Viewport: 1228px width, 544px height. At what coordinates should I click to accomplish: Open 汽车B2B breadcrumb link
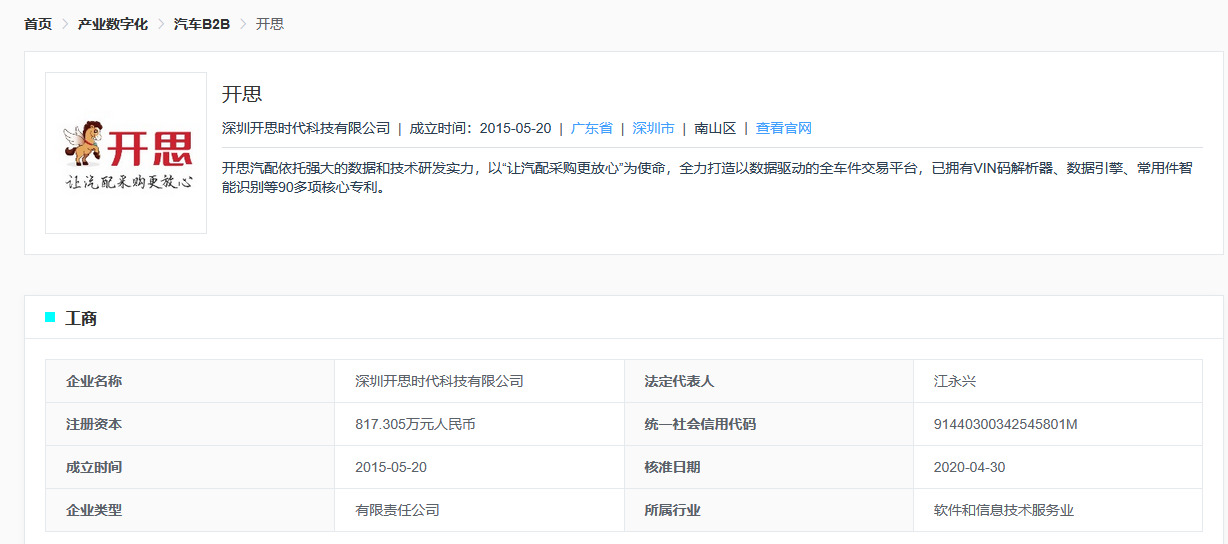pyautogui.click(x=202, y=23)
